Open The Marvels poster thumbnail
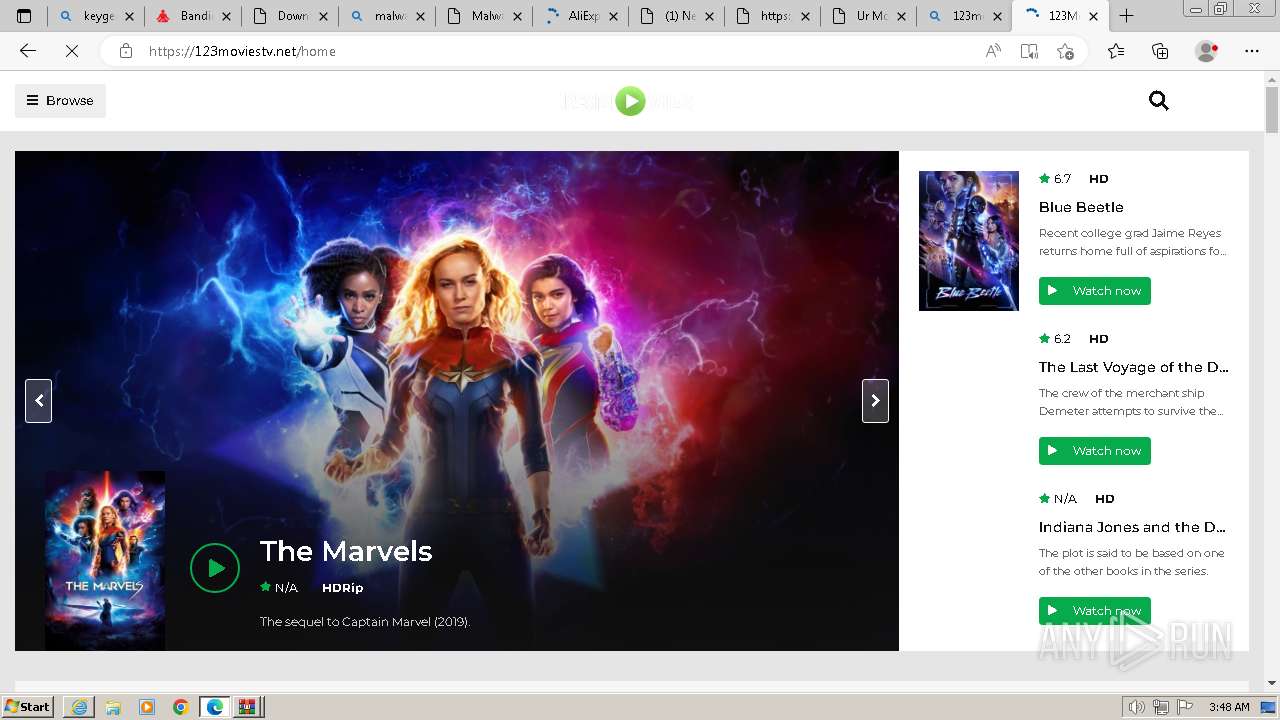Screen dimensions: 1280x720 coord(105,560)
